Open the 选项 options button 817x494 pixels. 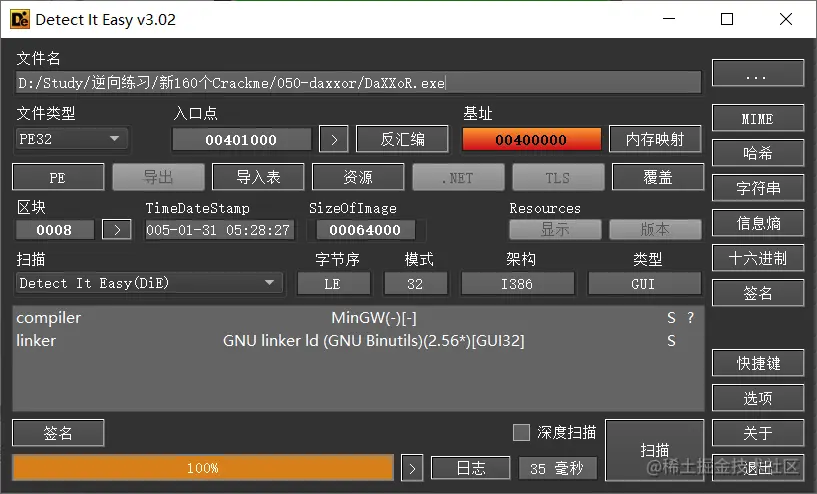point(758,398)
